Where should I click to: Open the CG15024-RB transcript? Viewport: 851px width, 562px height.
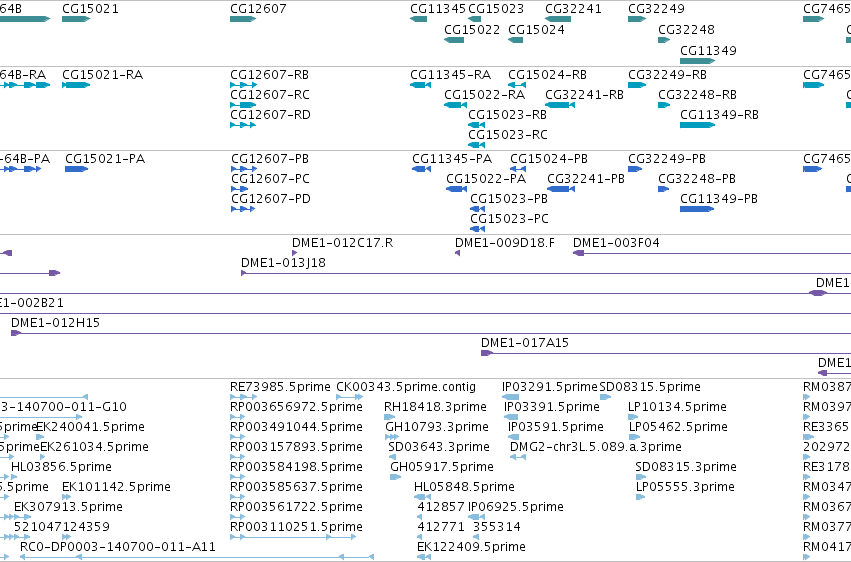pyautogui.click(x=517, y=85)
